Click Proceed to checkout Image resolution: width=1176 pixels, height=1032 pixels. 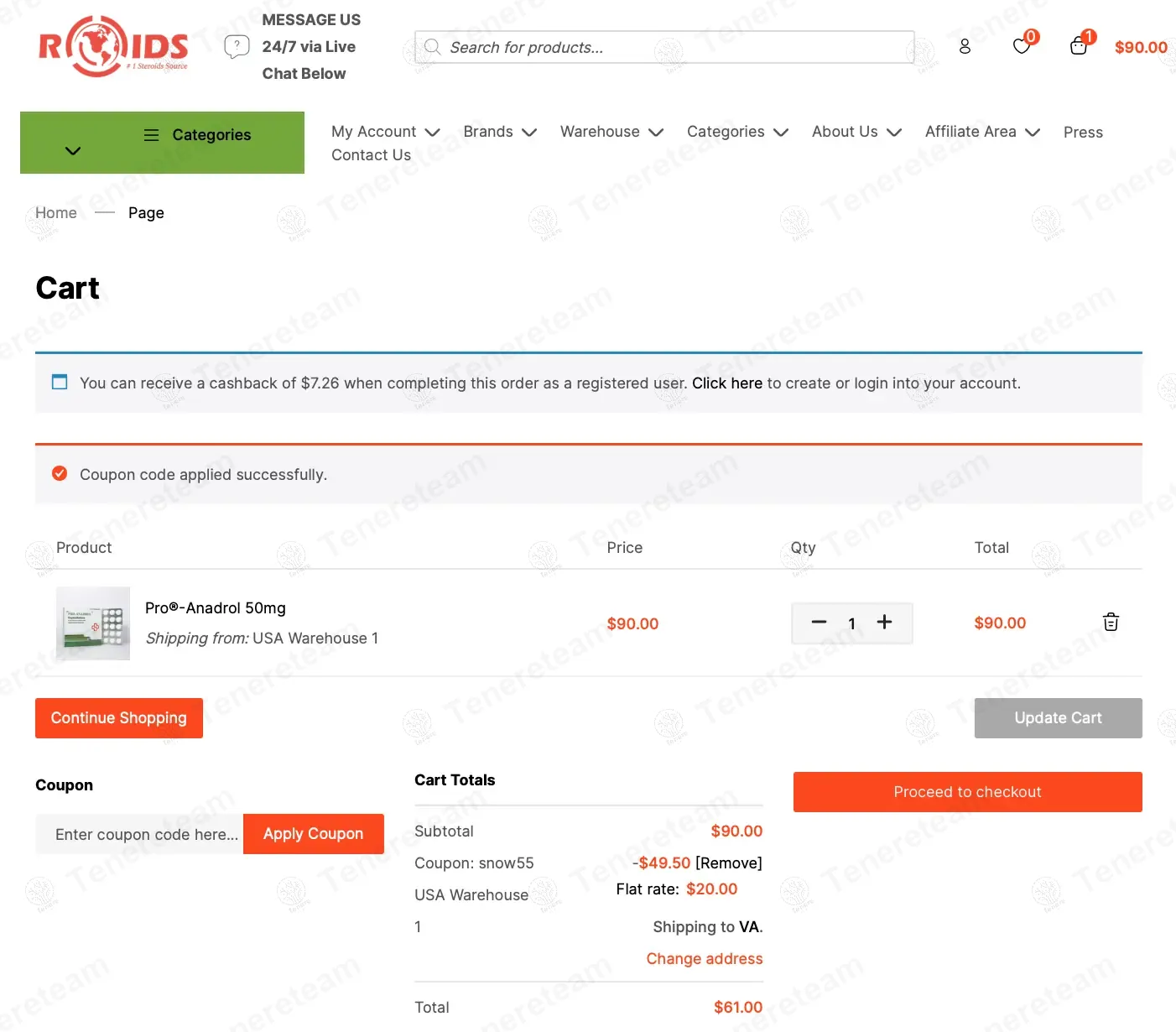click(967, 791)
